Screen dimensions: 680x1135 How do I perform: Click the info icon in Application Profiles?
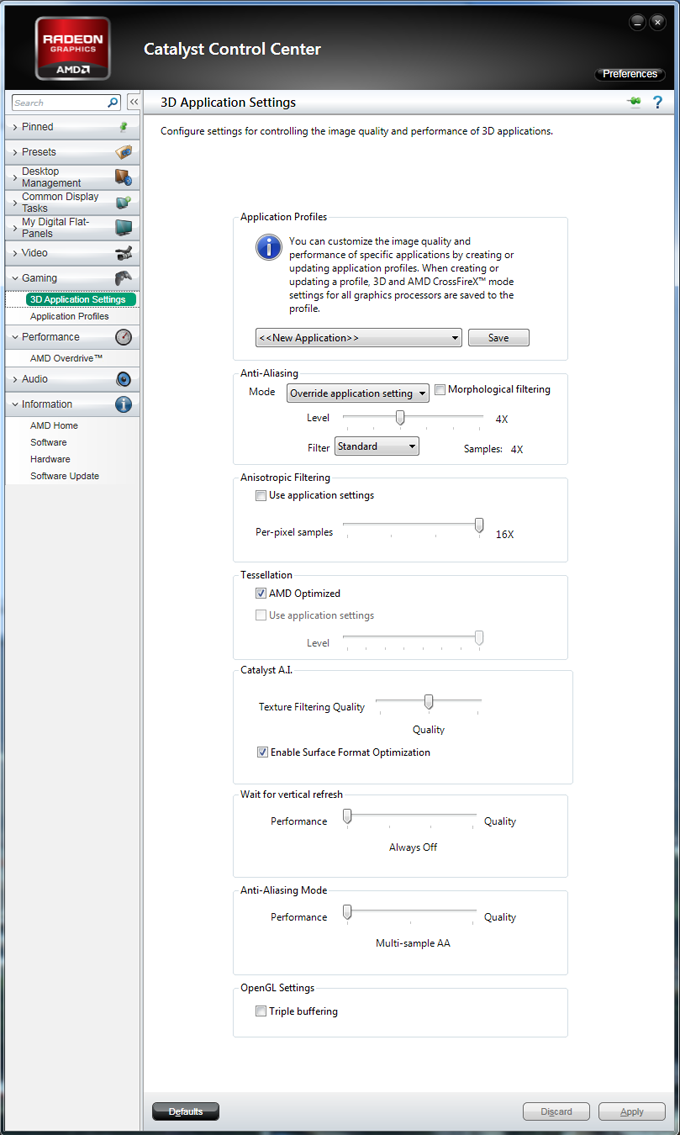click(x=269, y=248)
